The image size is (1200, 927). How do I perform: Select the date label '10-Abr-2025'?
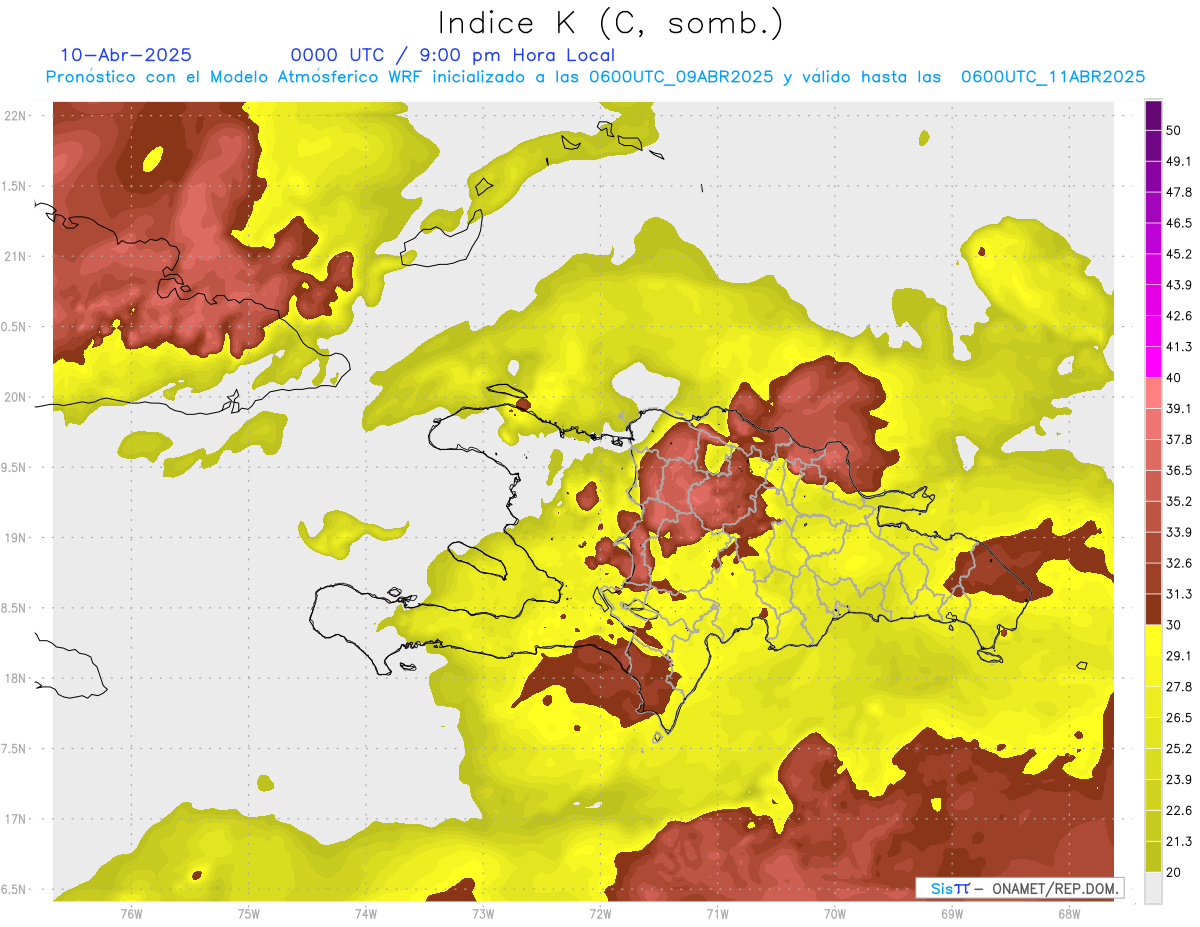[x=126, y=55]
